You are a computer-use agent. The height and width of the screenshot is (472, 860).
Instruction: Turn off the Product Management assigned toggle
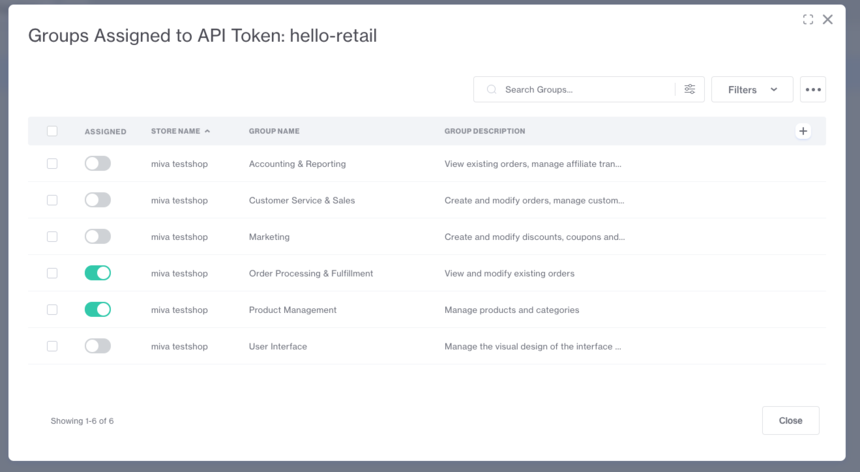[x=98, y=310]
